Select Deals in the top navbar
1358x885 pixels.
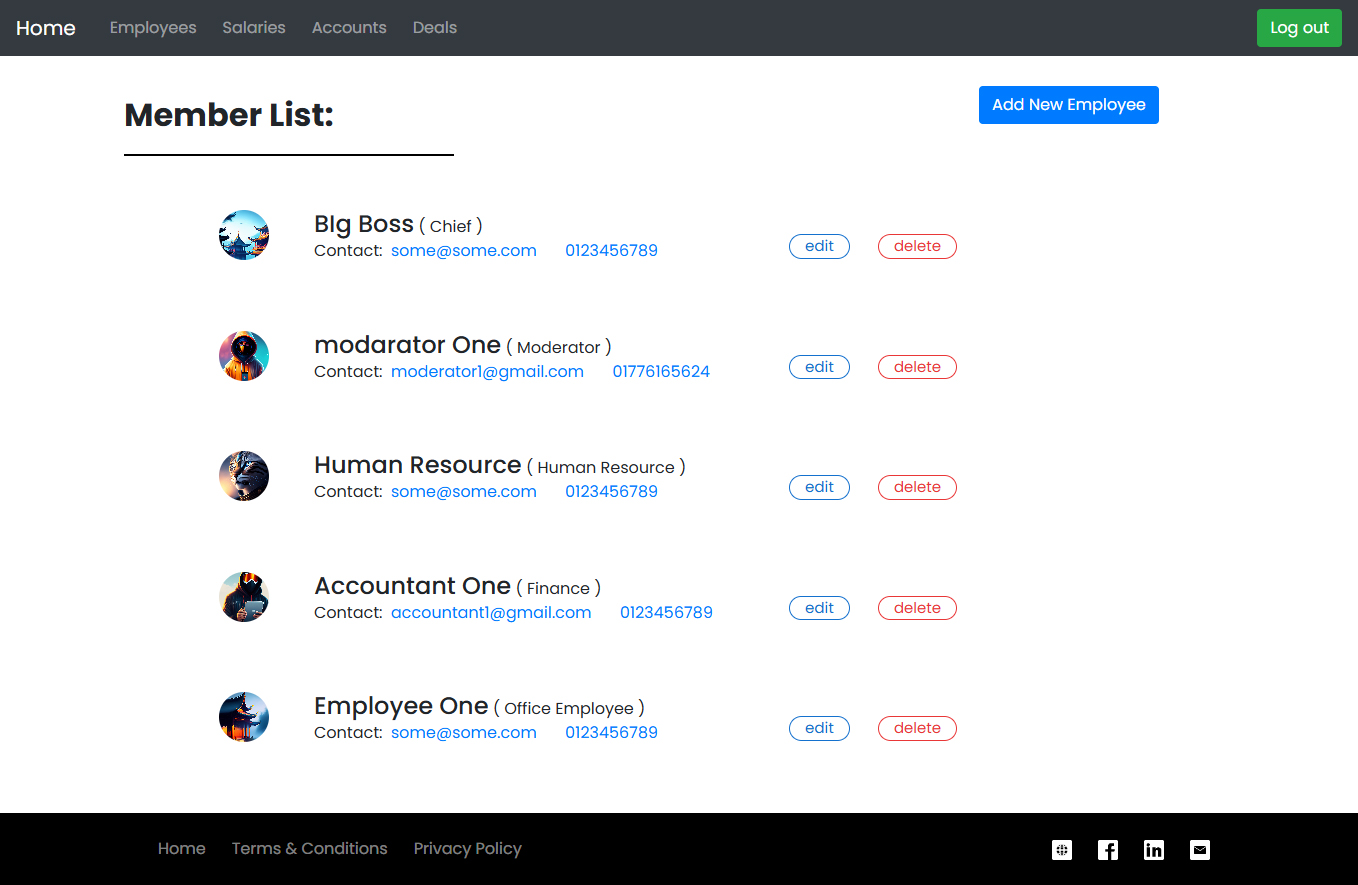[x=435, y=28]
